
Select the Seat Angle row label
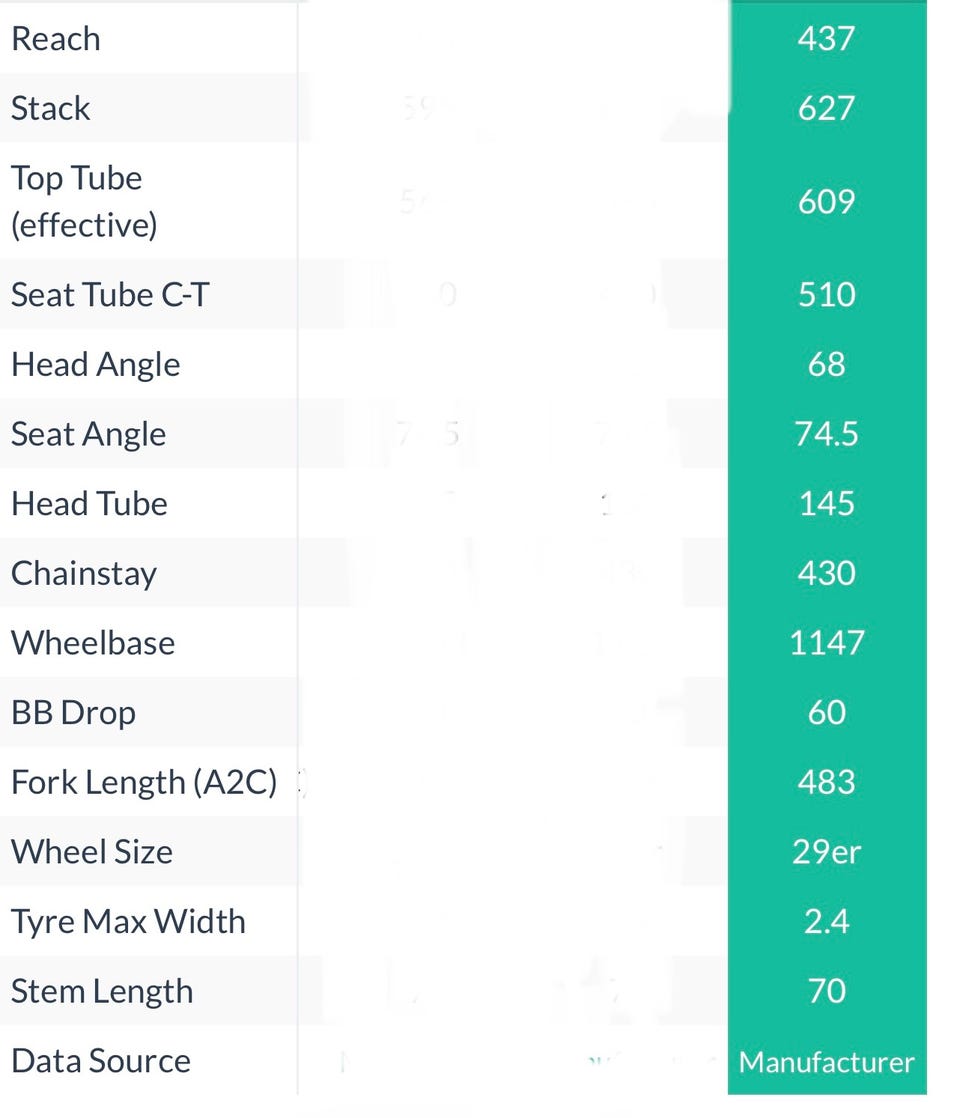pyautogui.click(x=89, y=434)
